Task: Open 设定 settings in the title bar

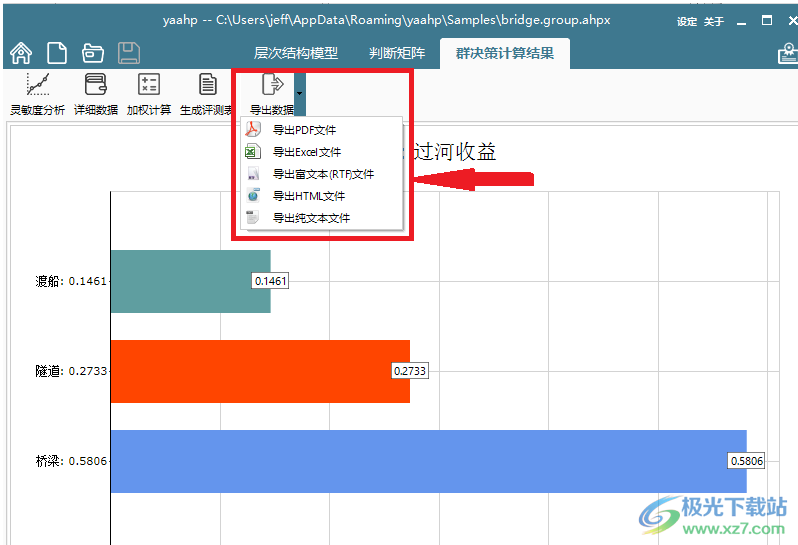Action: pos(687,21)
